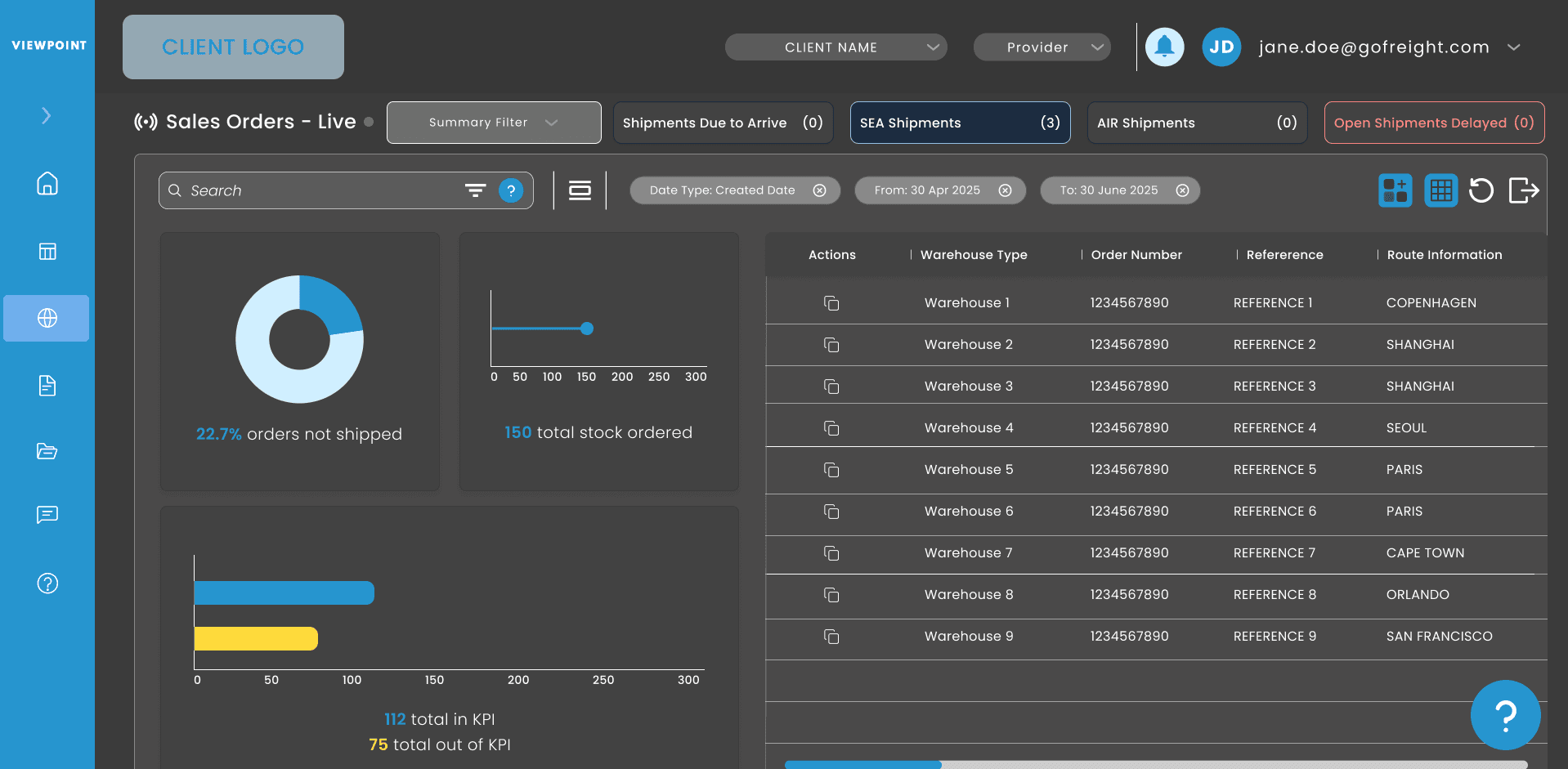Remove the From: 30 Apr 2025 filter
Viewport: 1568px width, 769px height.
pos(1005,190)
